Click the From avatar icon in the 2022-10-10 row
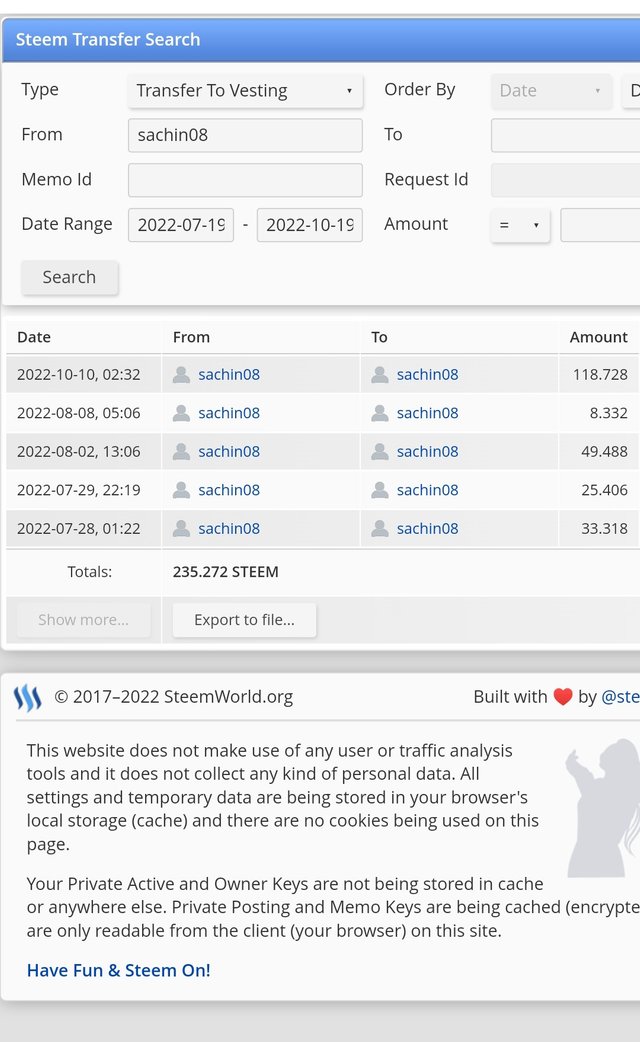640x1042 pixels. (181, 375)
